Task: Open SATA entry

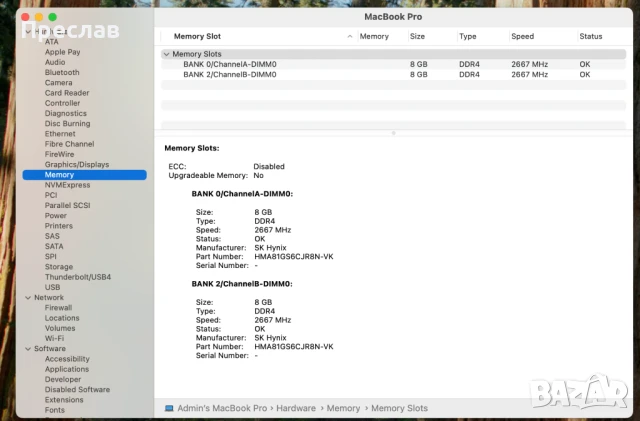Action: (54, 246)
